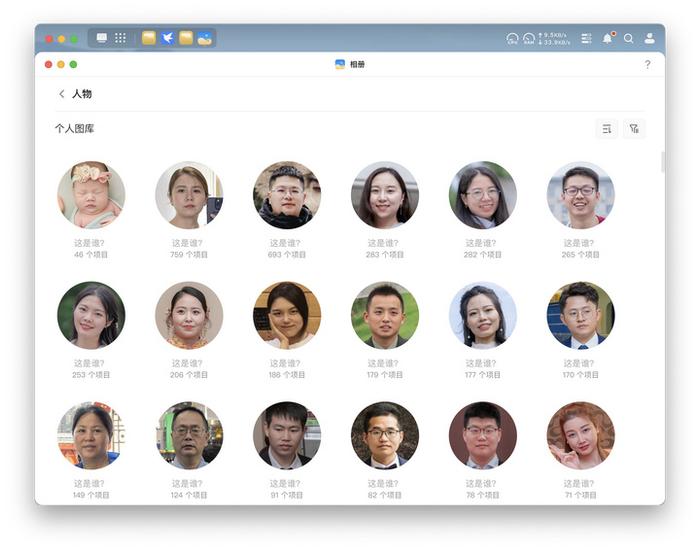Open the notification bell in top bar
Screen dimensions: 700x551
coord(608,38)
